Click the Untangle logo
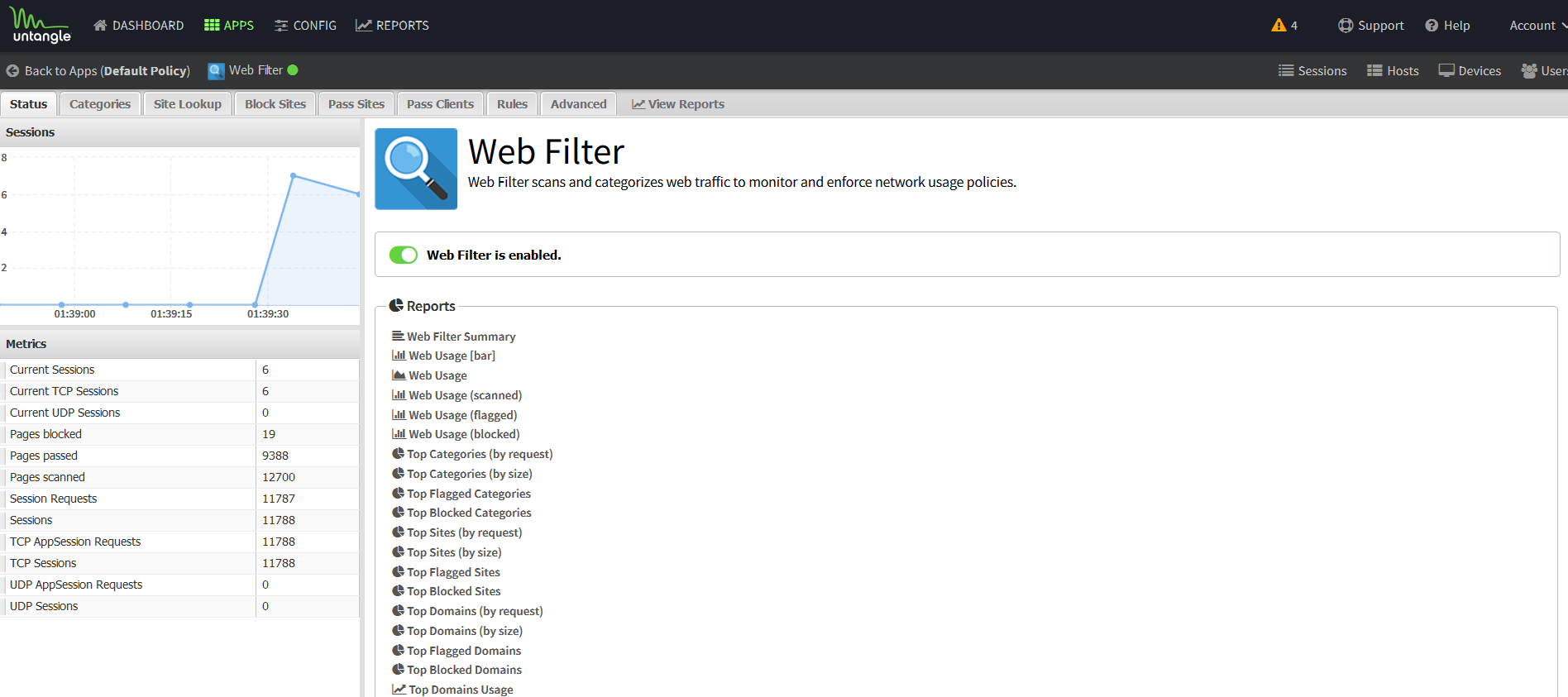Screen dimensions: 1568x697 click(x=41, y=25)
